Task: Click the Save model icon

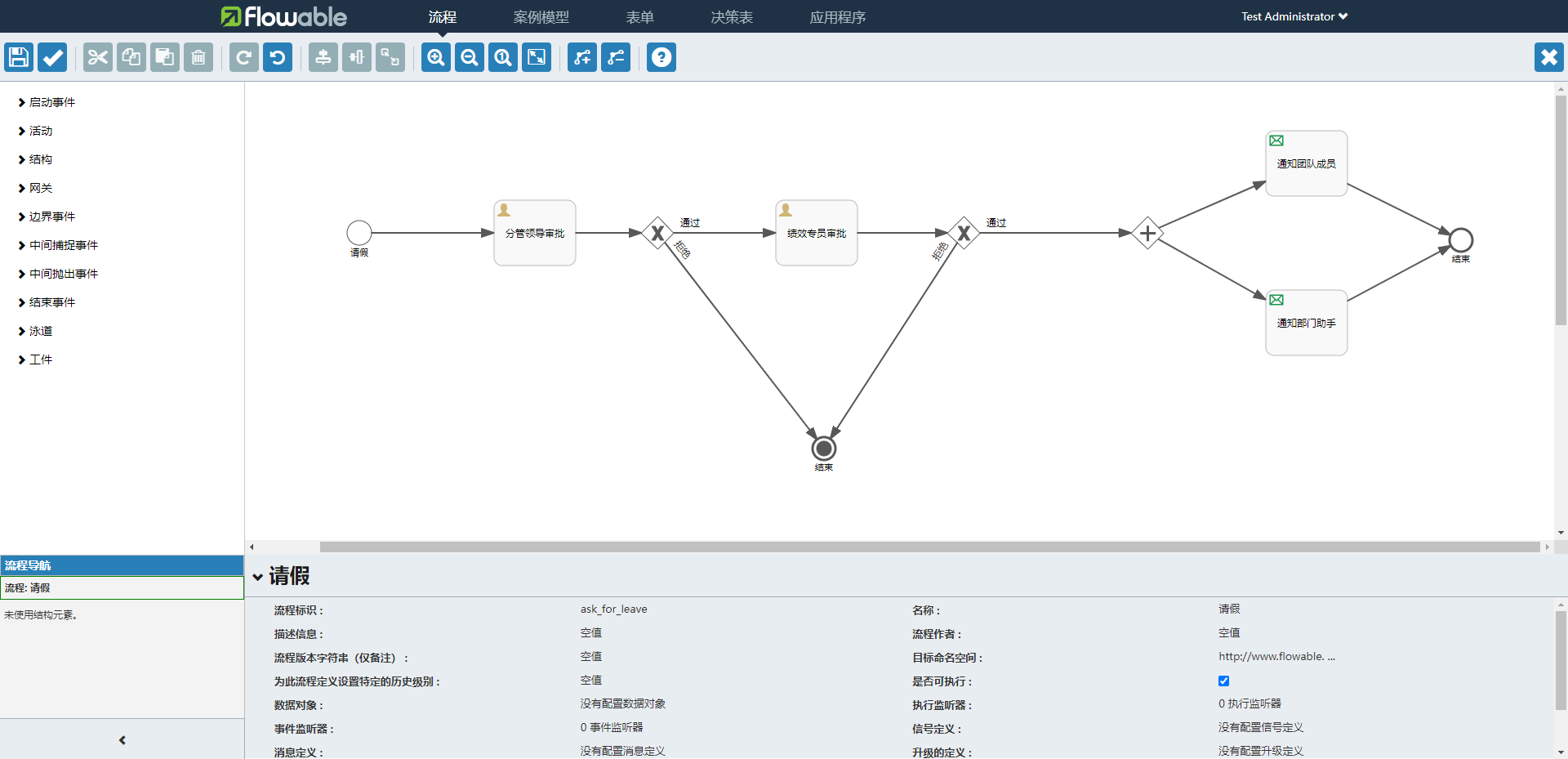Action: [19, 57]
